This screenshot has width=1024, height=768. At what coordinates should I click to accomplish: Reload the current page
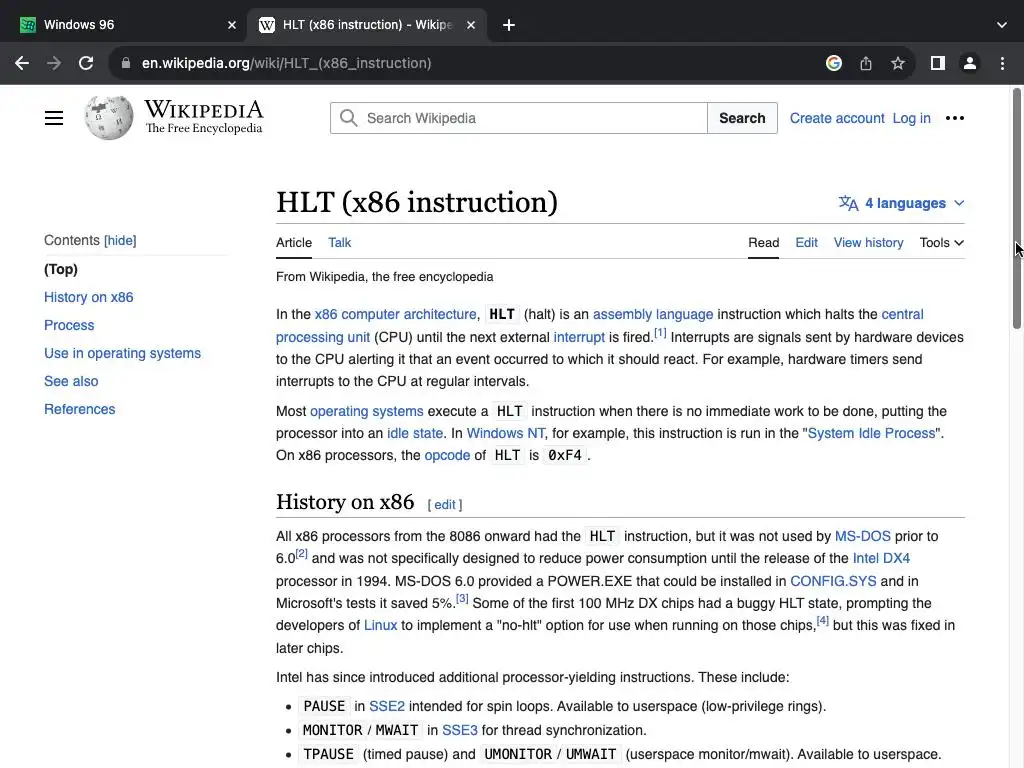(86, 63)
